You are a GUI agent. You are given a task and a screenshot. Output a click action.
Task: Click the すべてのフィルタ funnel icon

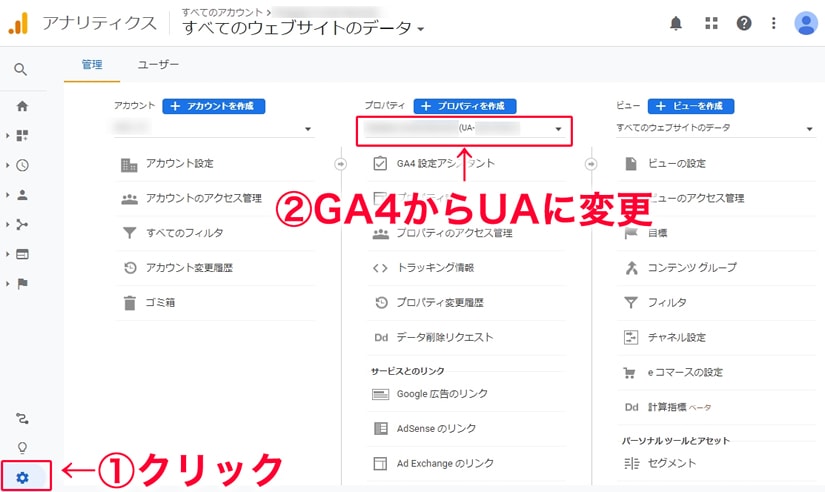129,233
